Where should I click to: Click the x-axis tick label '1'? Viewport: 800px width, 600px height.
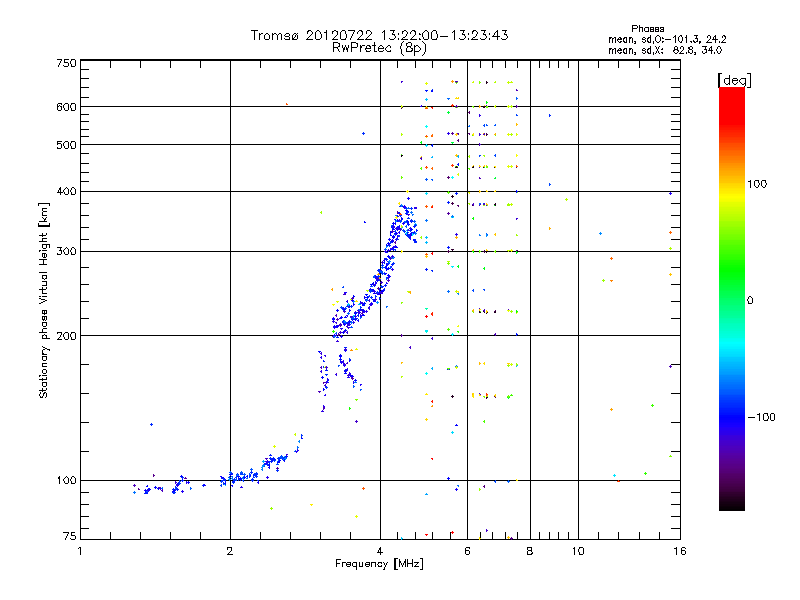point(80,551)
